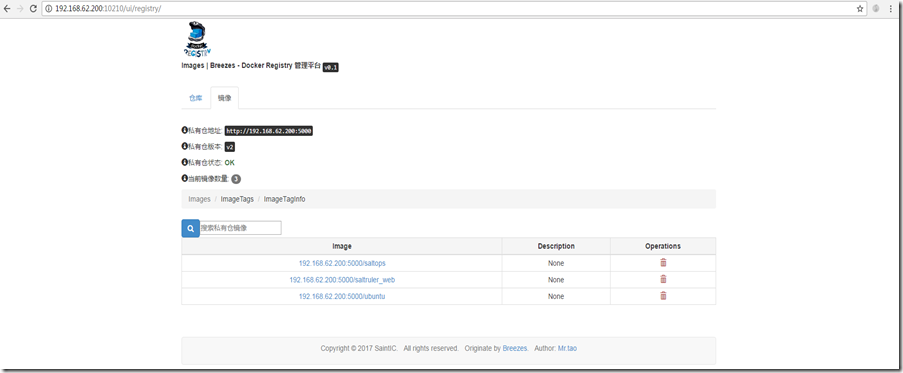The width and height of the screenshot is (903, 373).
Task: Click the browser back arrow
Action: click(x=7, y=9)
